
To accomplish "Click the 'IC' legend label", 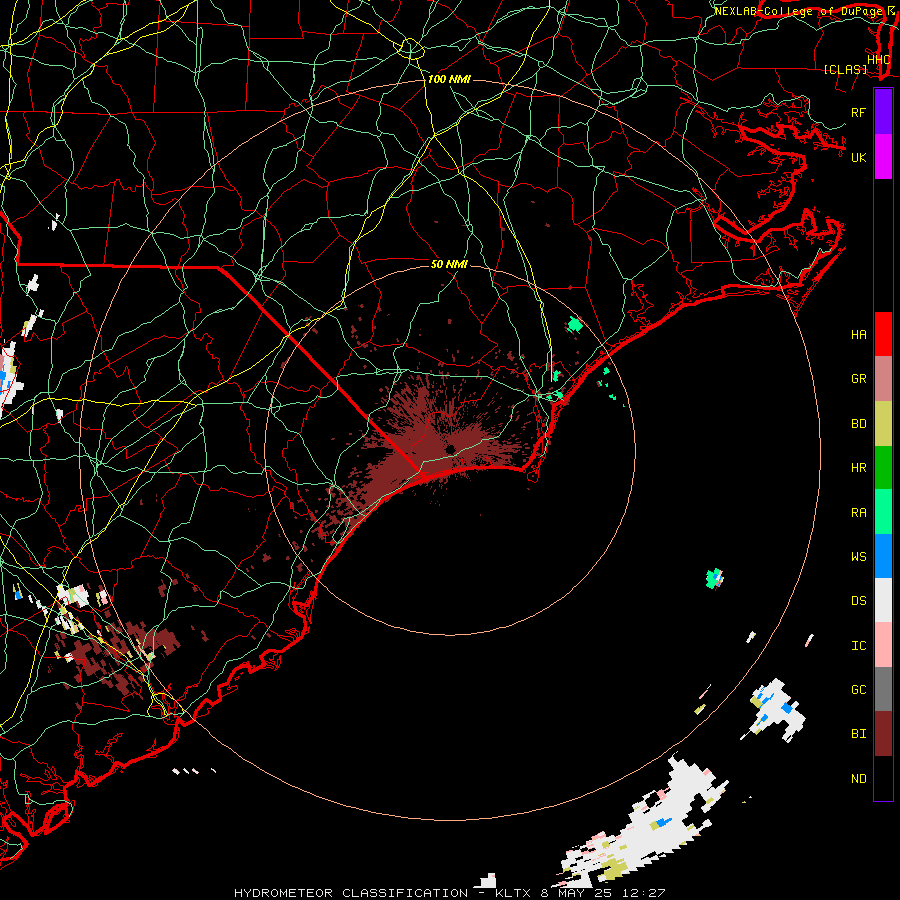I will (x=858, y=646).
